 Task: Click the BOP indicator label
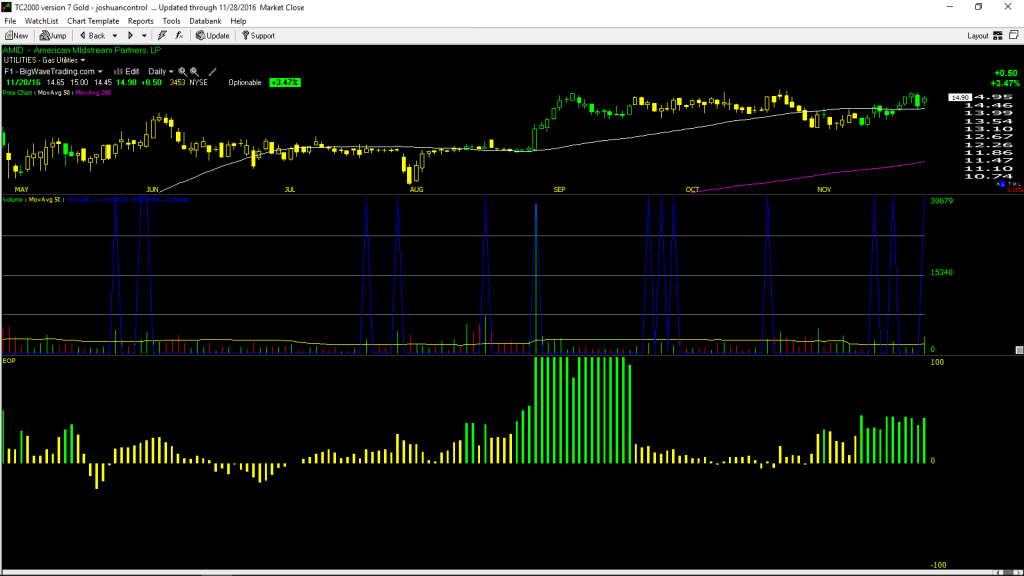[x=9, y=360]
